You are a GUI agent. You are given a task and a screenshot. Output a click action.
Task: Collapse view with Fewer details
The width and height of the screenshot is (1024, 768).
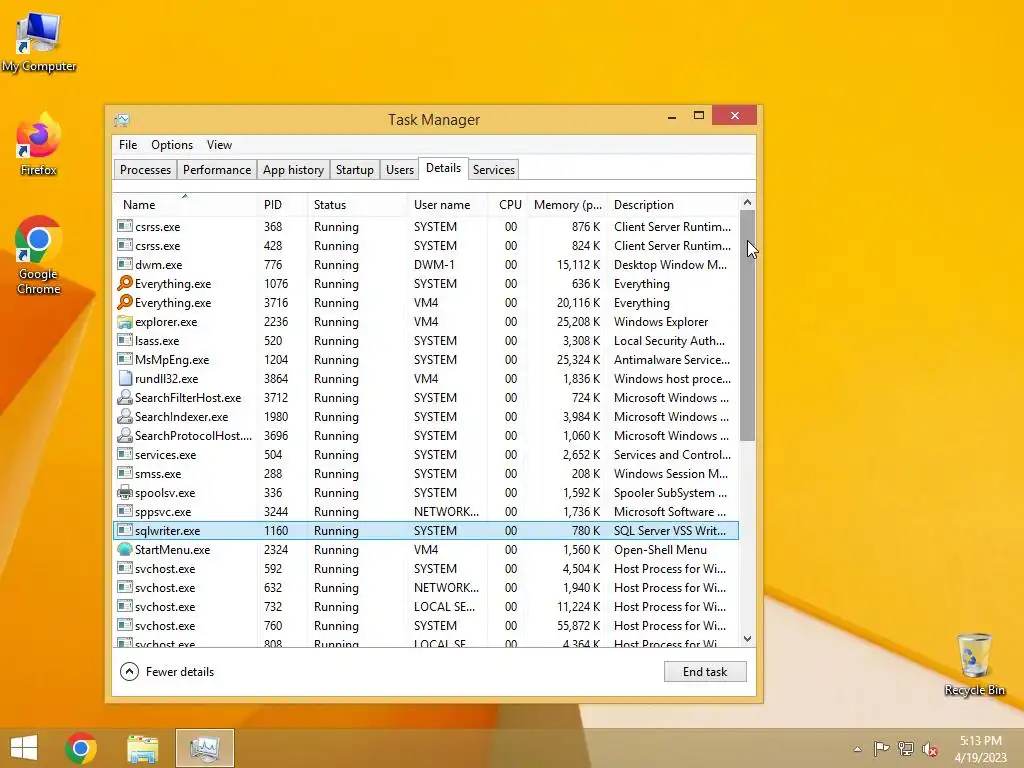pos(167,671)
